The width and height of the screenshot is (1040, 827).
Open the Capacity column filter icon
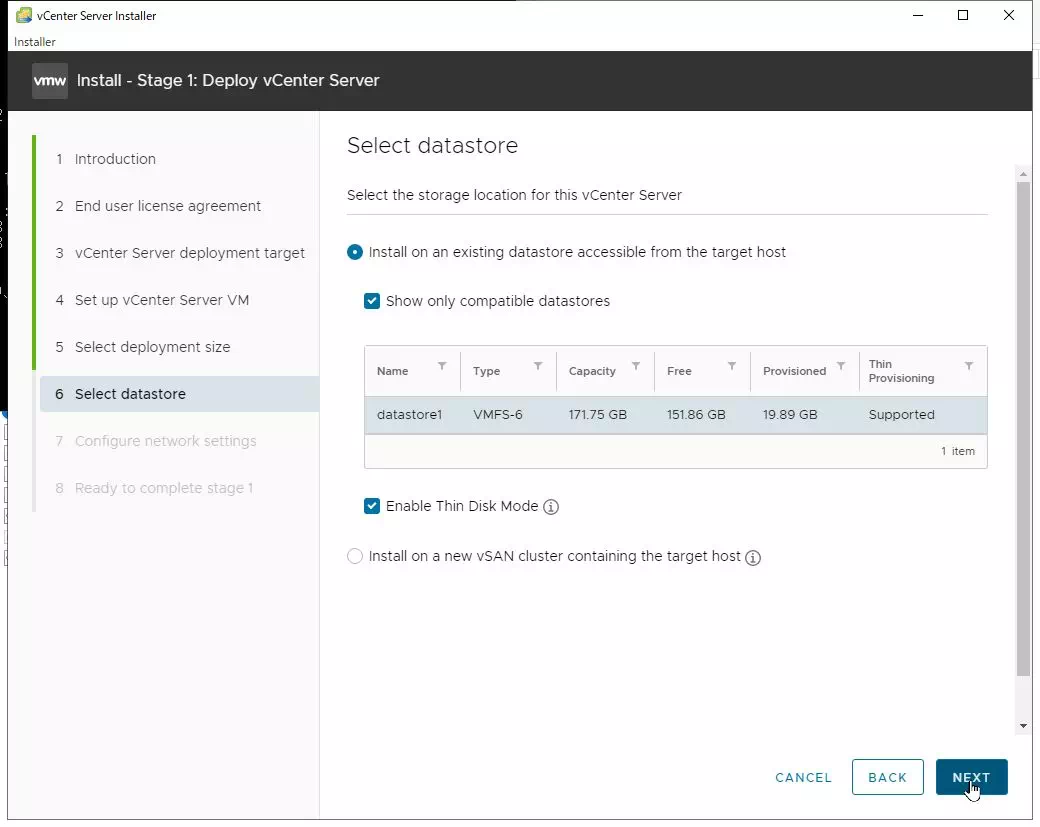click(x=635, y=366)
